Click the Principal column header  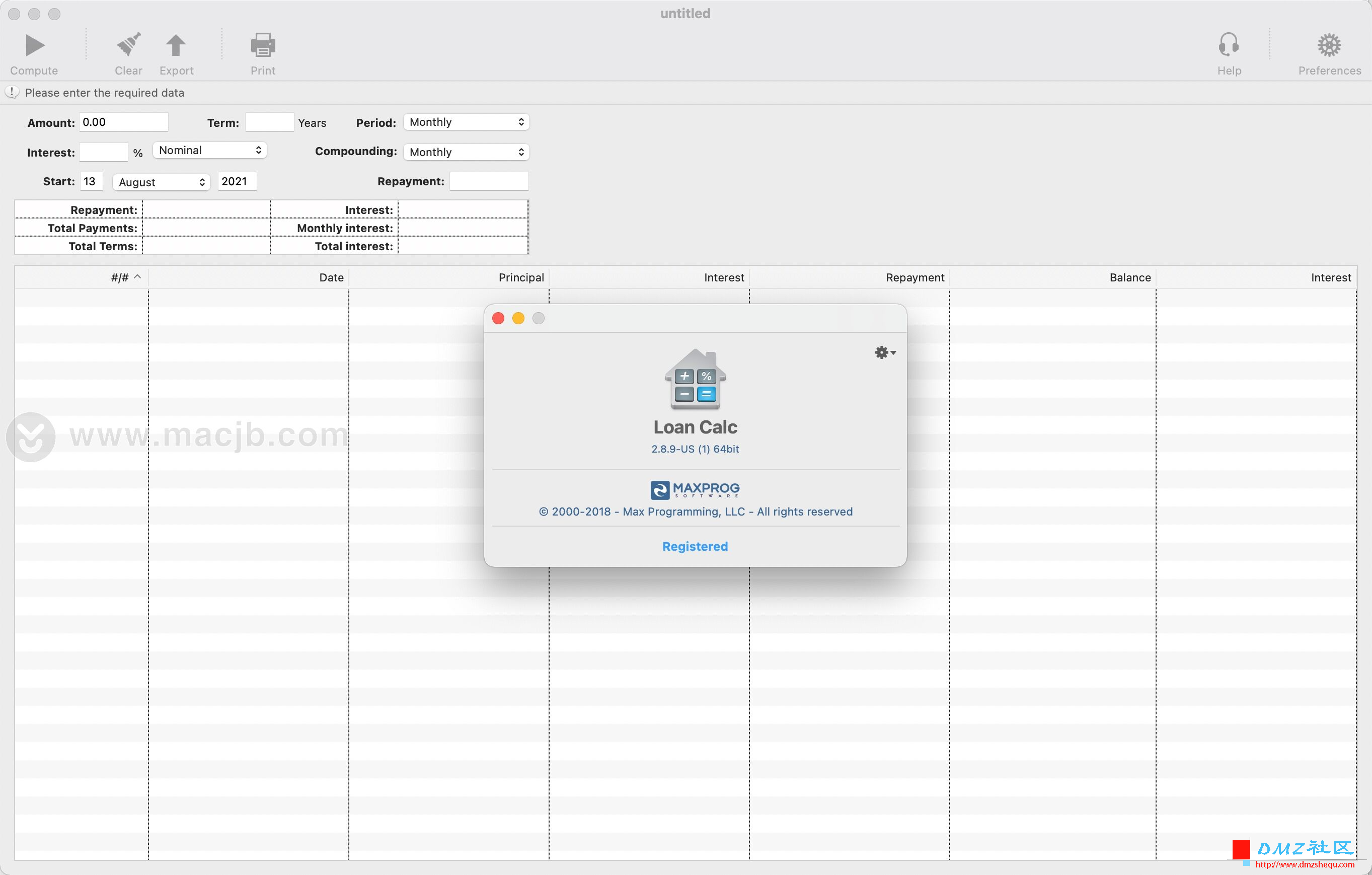[449, 277]
